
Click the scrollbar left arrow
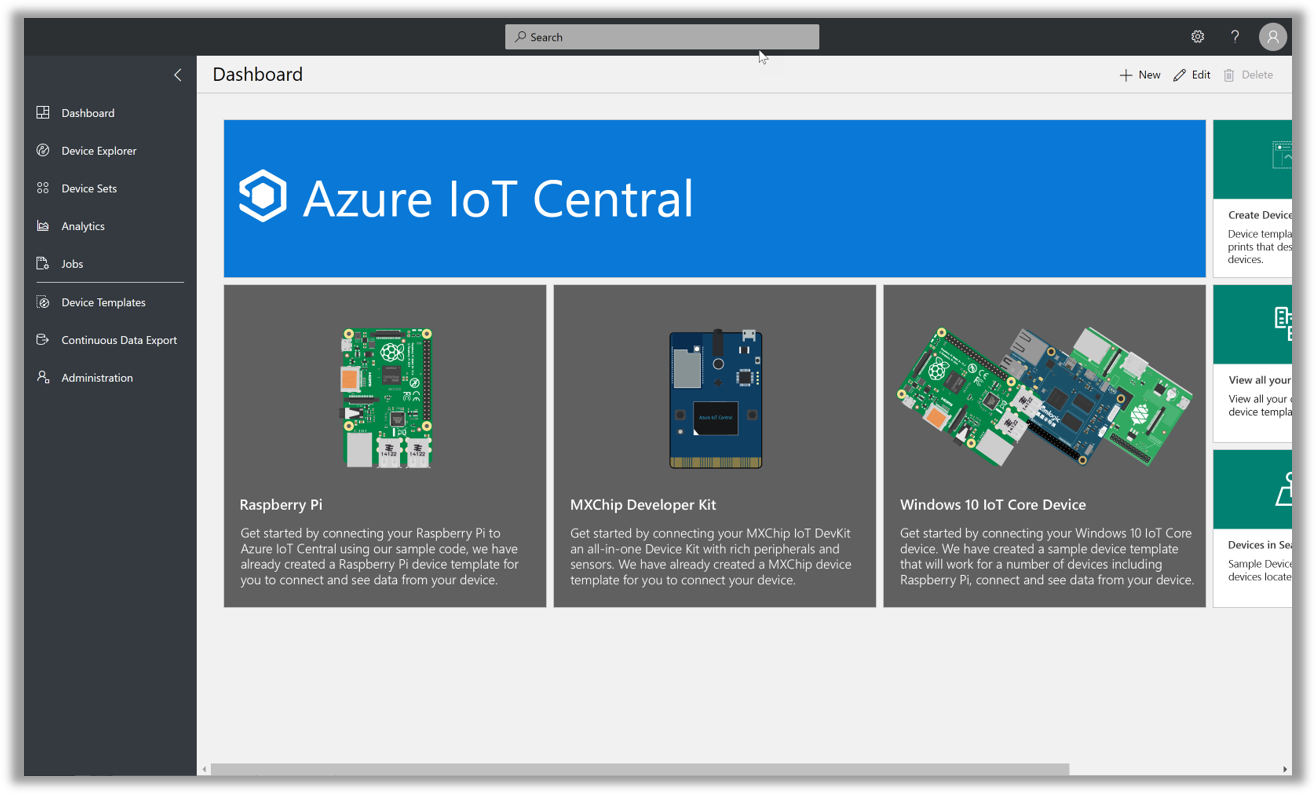[x=205, y=769]
